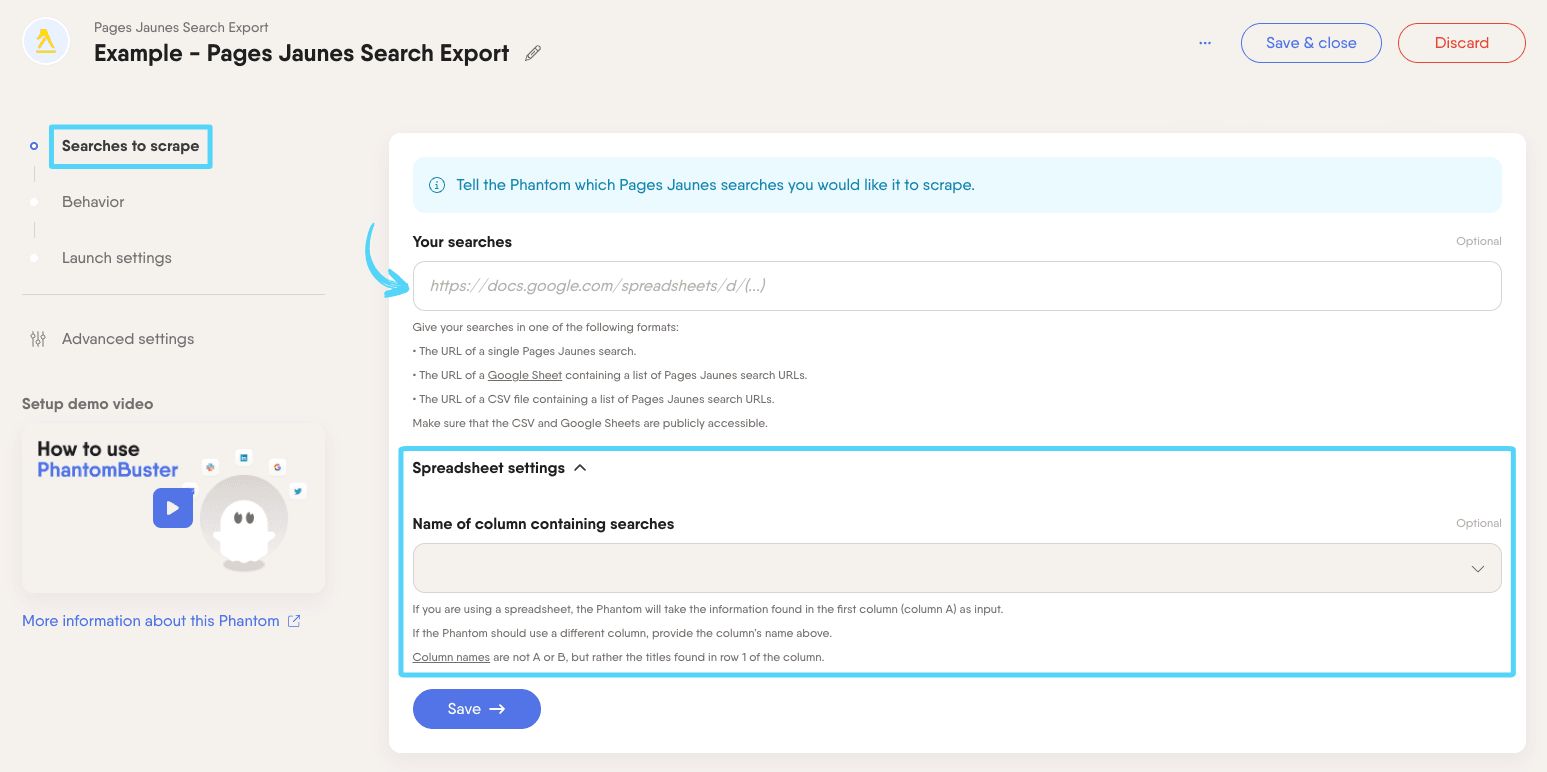1547x772 pixels.
Task: Click the Example - Pages Jaunes Search Export title
Action: 302,54
